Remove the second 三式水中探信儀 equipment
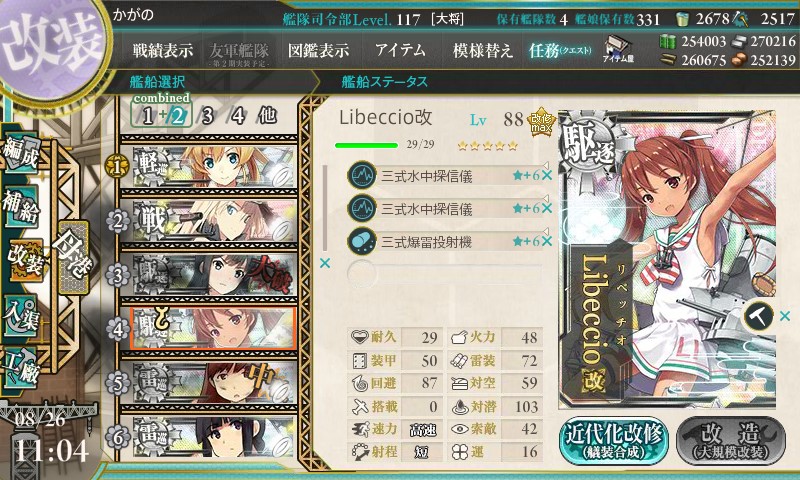800x480 pixels. [x=546, y=208]
